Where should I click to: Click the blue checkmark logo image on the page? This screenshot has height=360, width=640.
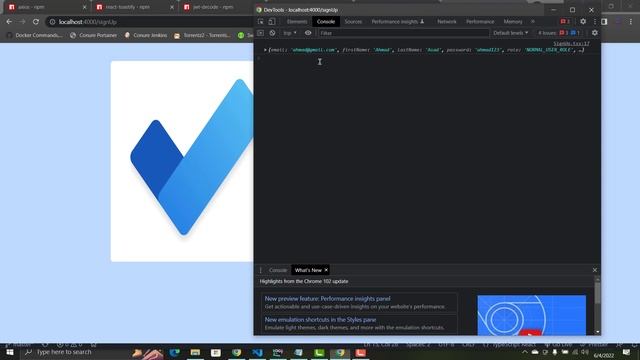point(192,157)
